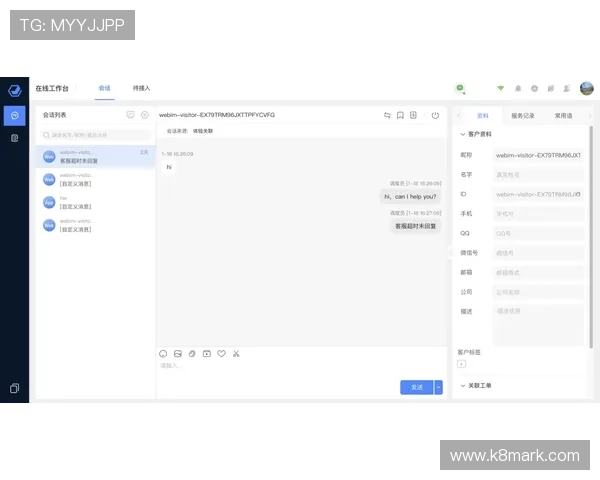Switch to the 待接入 tab
600x480 pixels.
(x=141, y=88)
